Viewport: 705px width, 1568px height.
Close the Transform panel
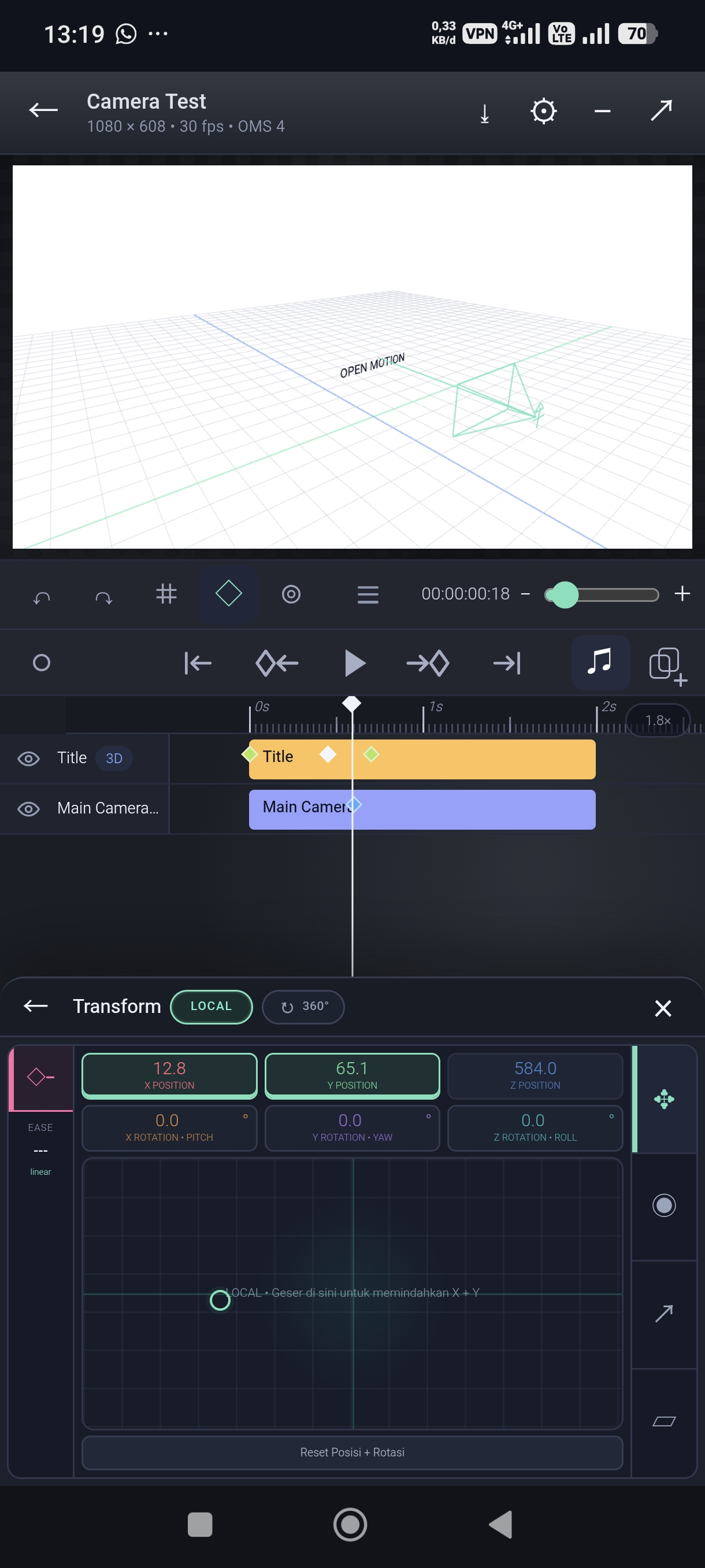pos(662,1008)
